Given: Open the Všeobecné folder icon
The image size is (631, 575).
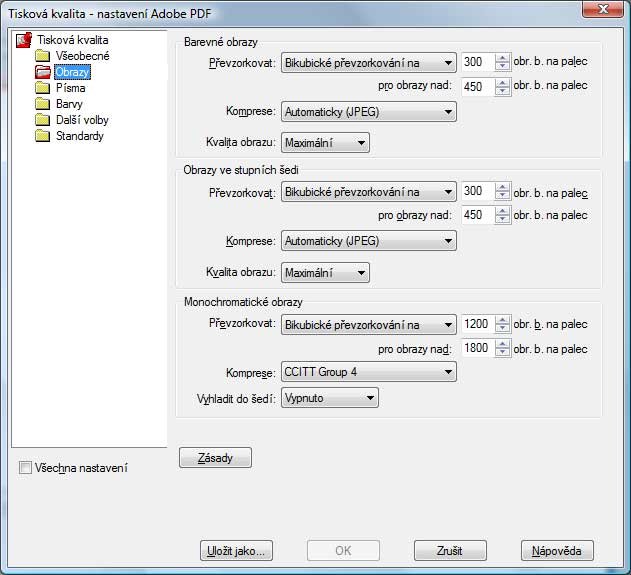Looking at the screenshot, I should (x=42, y=56).
